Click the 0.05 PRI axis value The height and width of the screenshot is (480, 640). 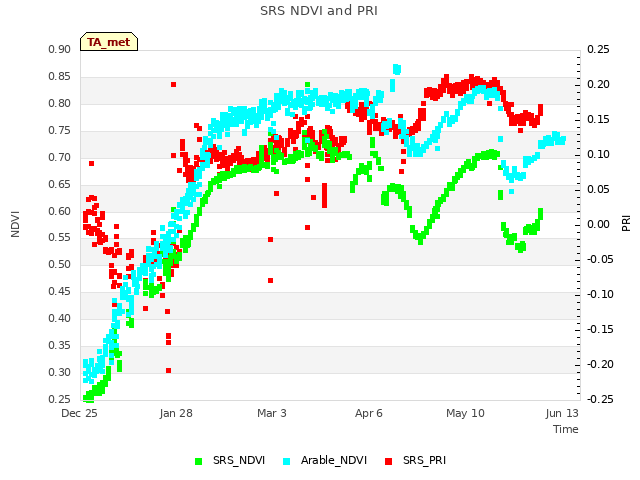[x=598, y=189]
